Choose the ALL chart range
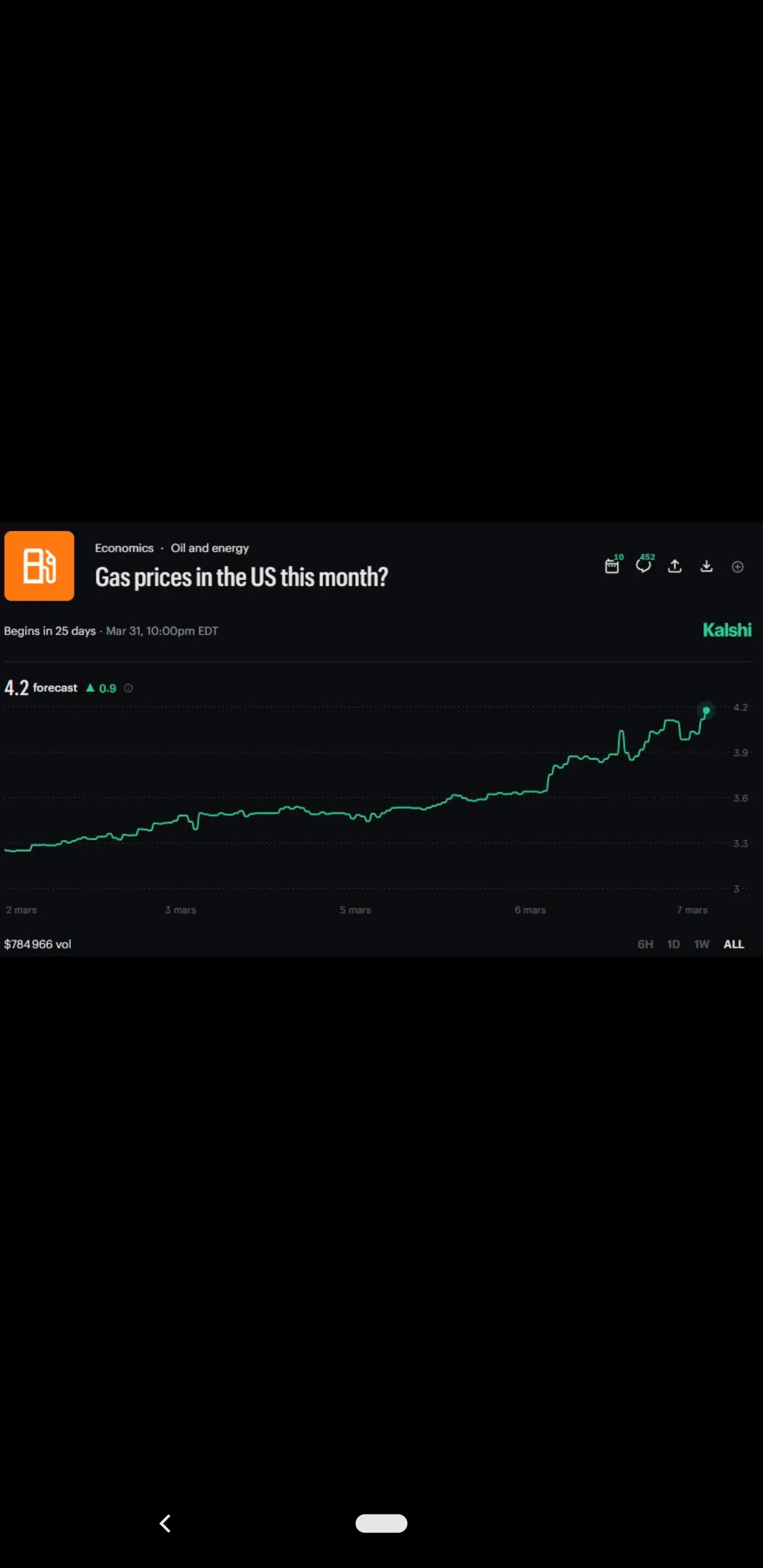Viewport: 763px width, 1568px height. click(733, 944)
